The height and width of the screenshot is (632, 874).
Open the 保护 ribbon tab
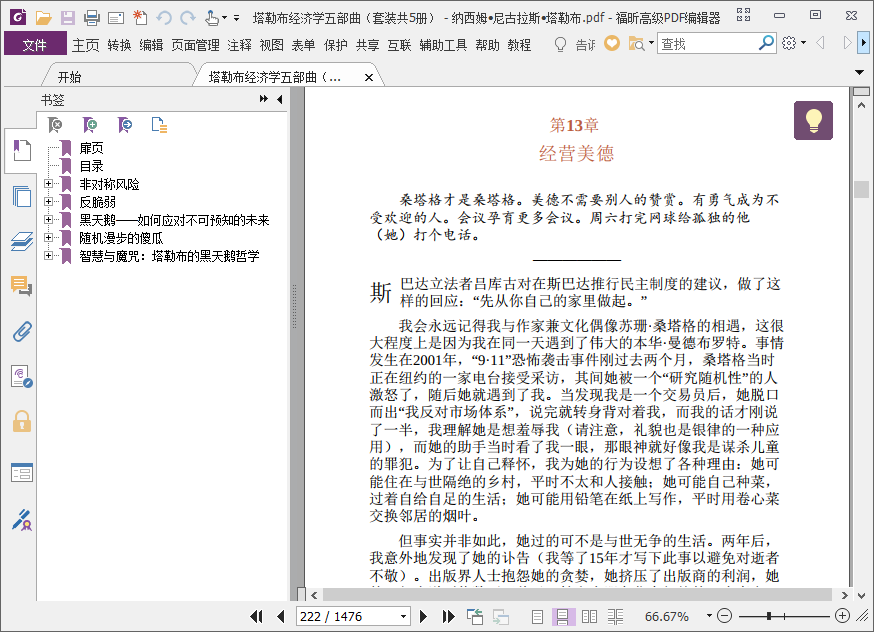pyautogui.click(x=336, y=45)
